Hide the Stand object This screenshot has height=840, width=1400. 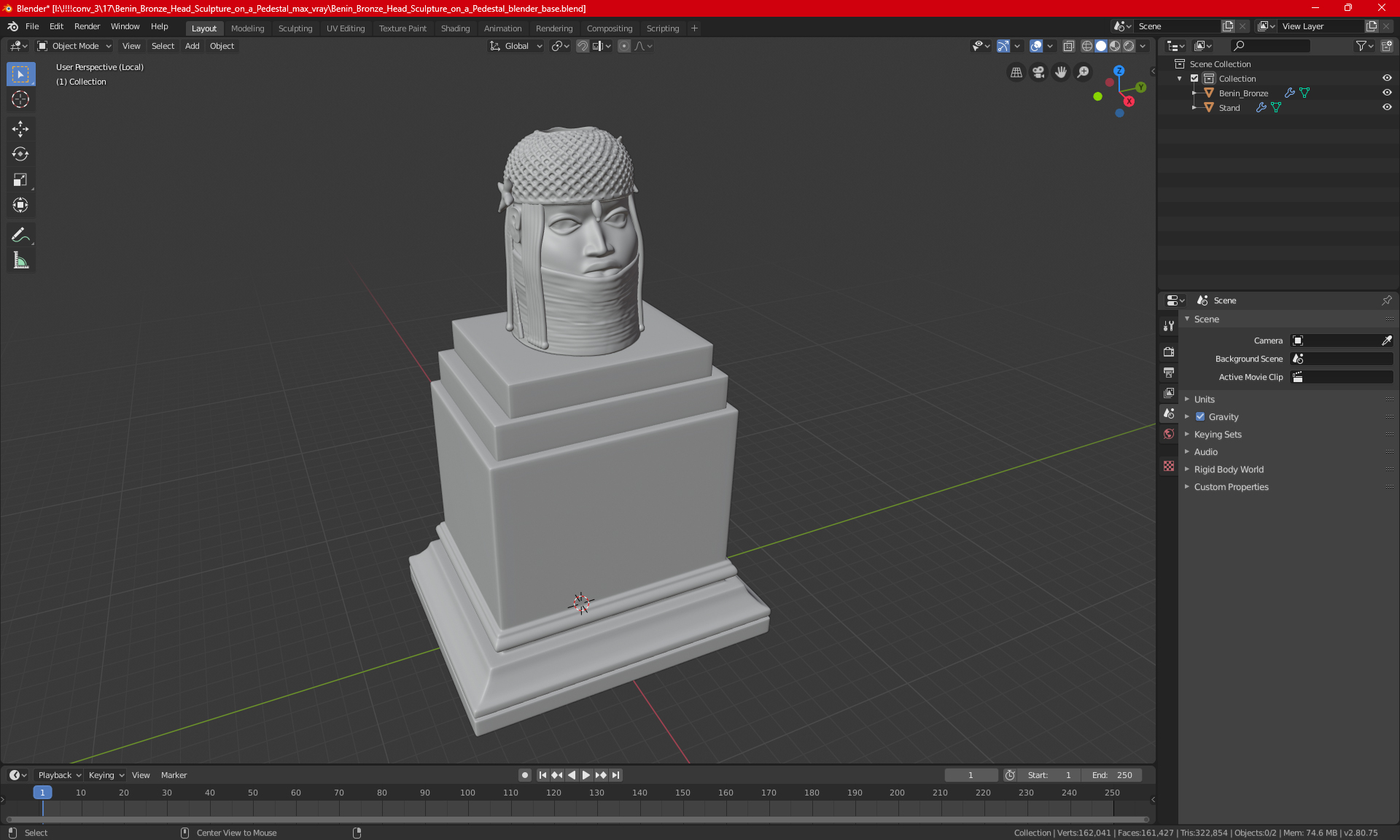[x=1387, y=107]
